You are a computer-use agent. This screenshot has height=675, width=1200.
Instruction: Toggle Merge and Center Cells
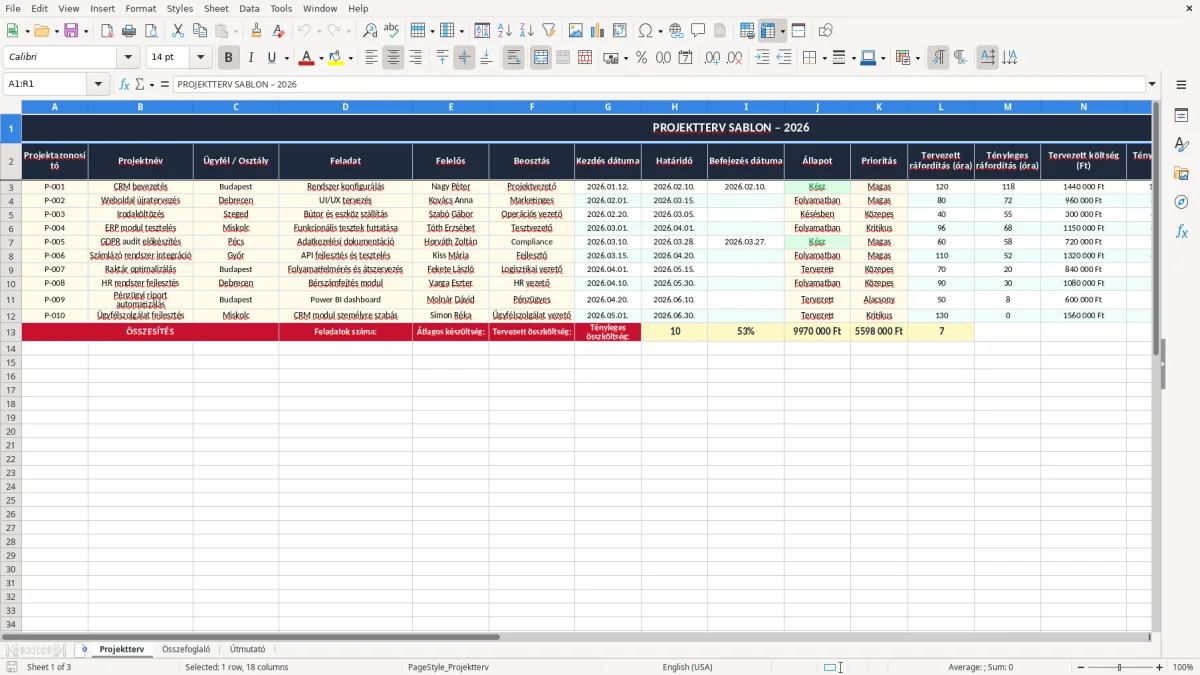coord(540,58)
